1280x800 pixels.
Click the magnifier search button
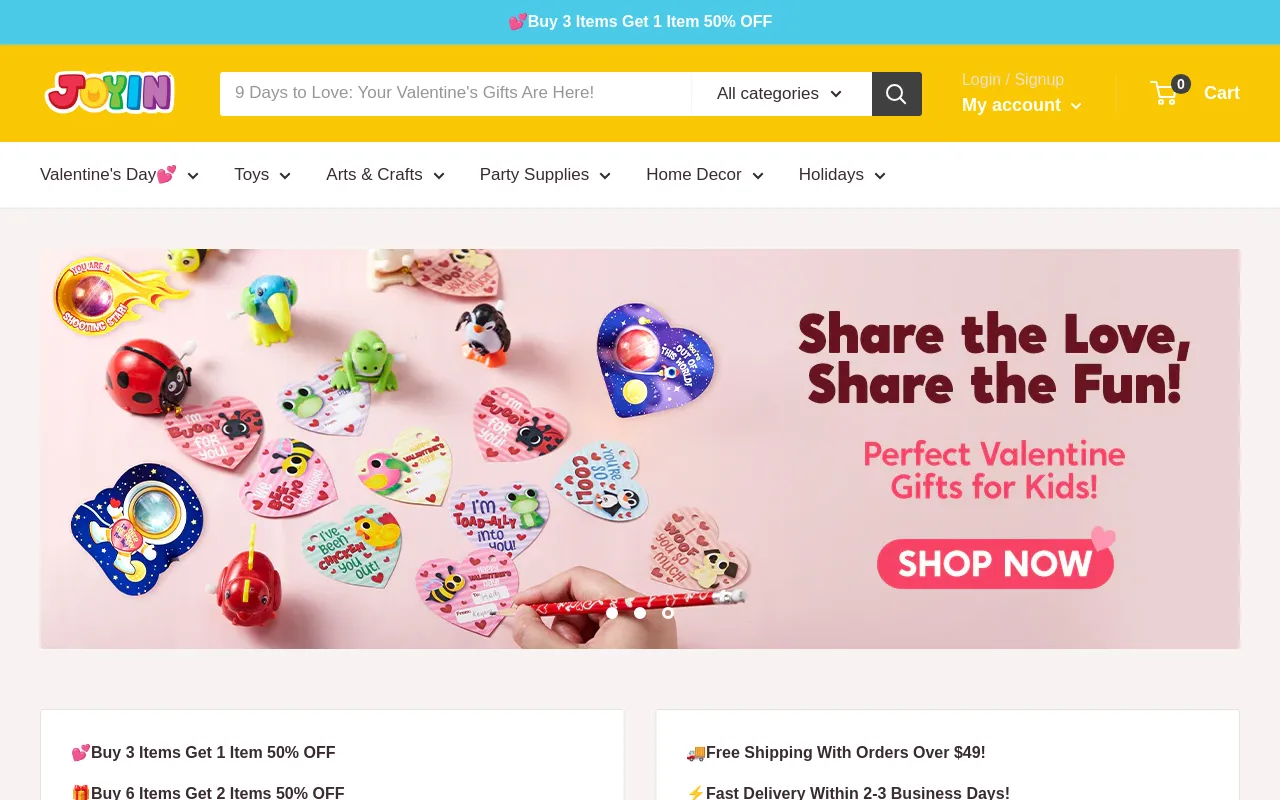[897, 94]
